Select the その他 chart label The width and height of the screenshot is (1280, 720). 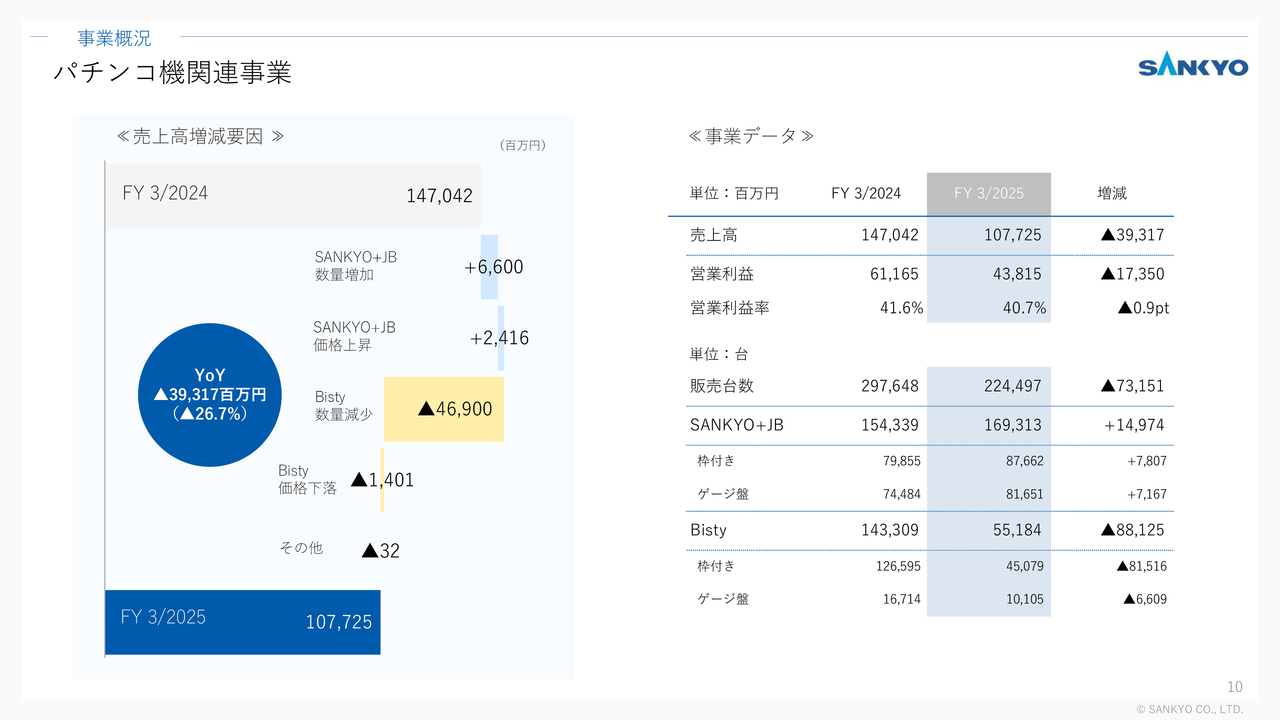tap(300, 548)
